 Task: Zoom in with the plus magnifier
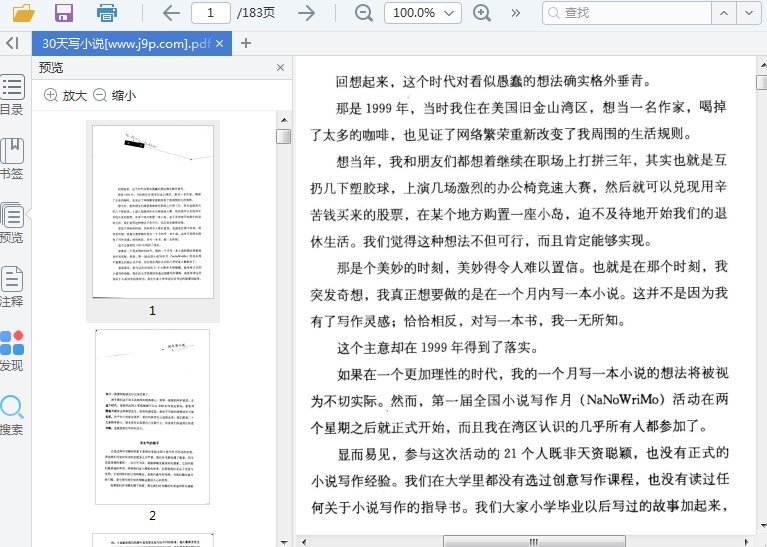pos(482,13)
